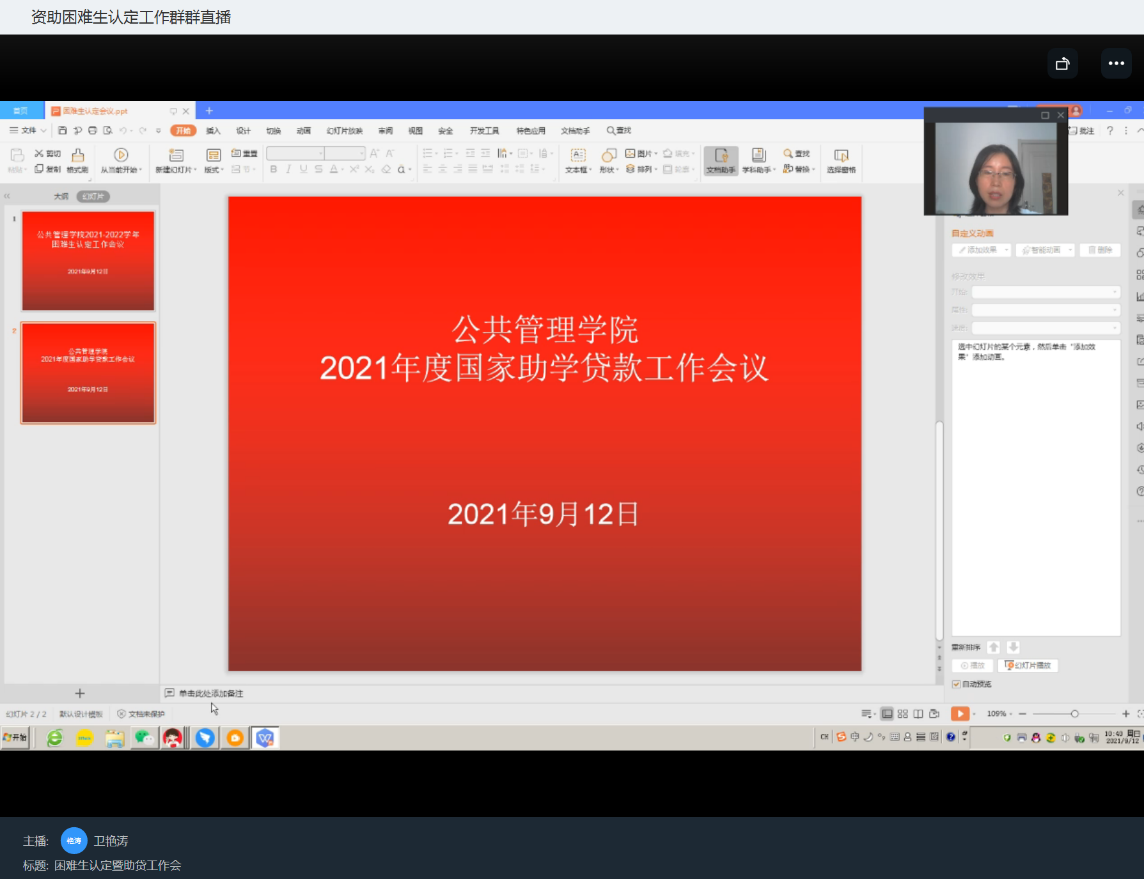Click the Underline U formatting icon

click(x=304, y=169)
